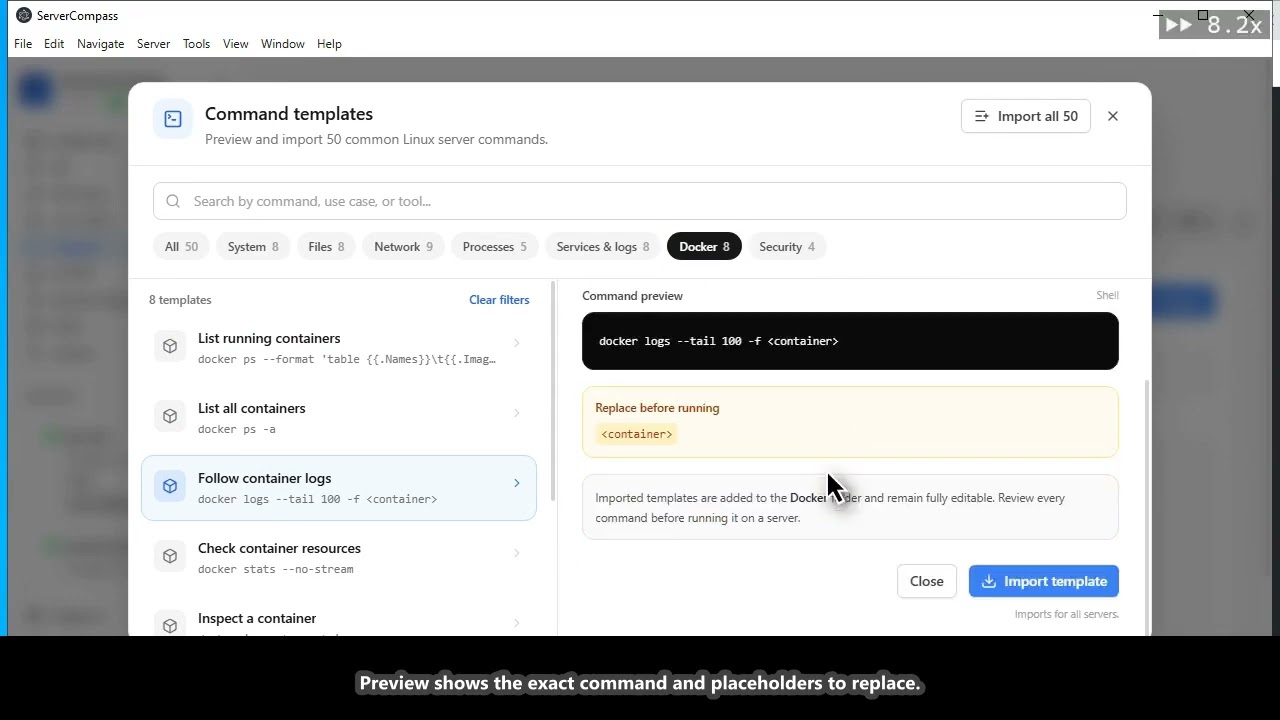
Task: Expand List running containers chevron
Action: tap(517, 343)
